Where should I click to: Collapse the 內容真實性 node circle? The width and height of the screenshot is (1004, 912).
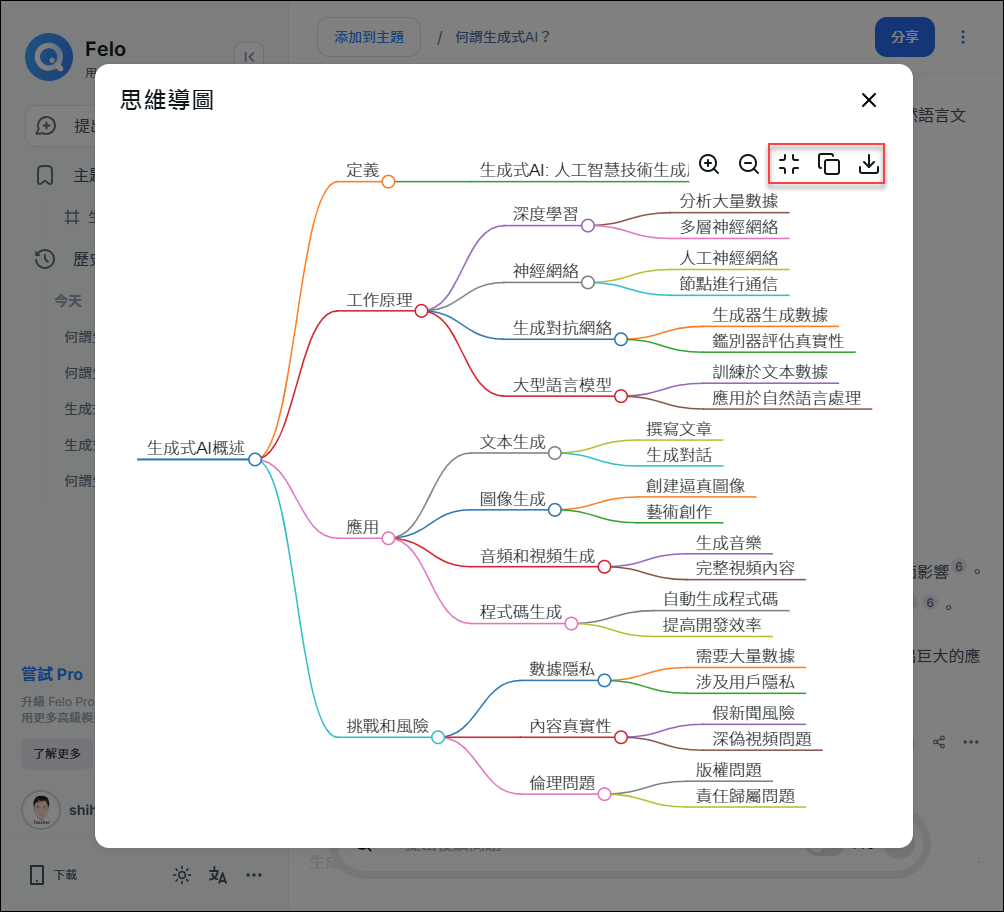pyautogui.click(x=621, y=737)
